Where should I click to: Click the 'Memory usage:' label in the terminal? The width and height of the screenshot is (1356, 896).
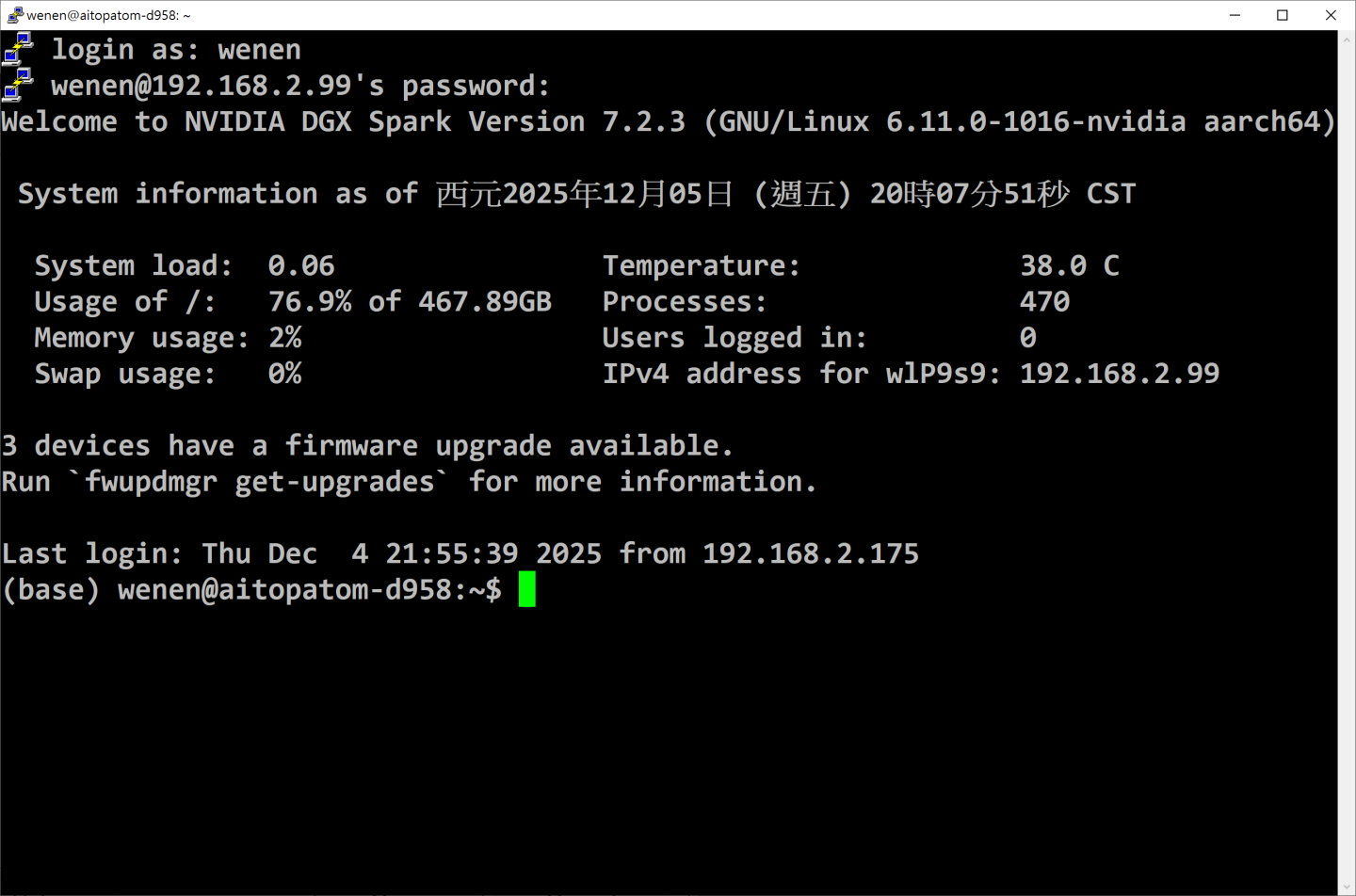point(141,338)
